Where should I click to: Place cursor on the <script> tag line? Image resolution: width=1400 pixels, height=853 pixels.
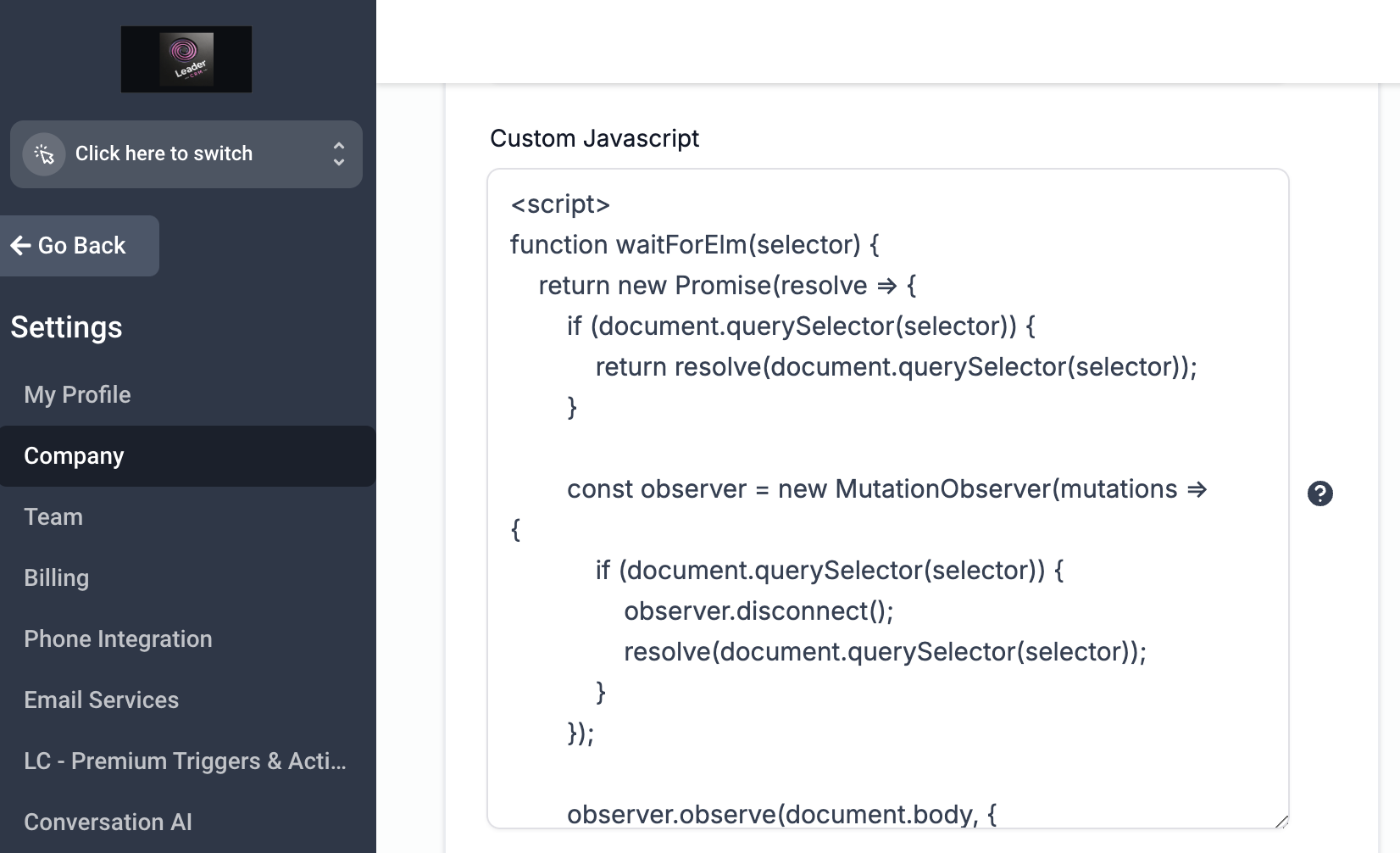(x=560, y=204)
